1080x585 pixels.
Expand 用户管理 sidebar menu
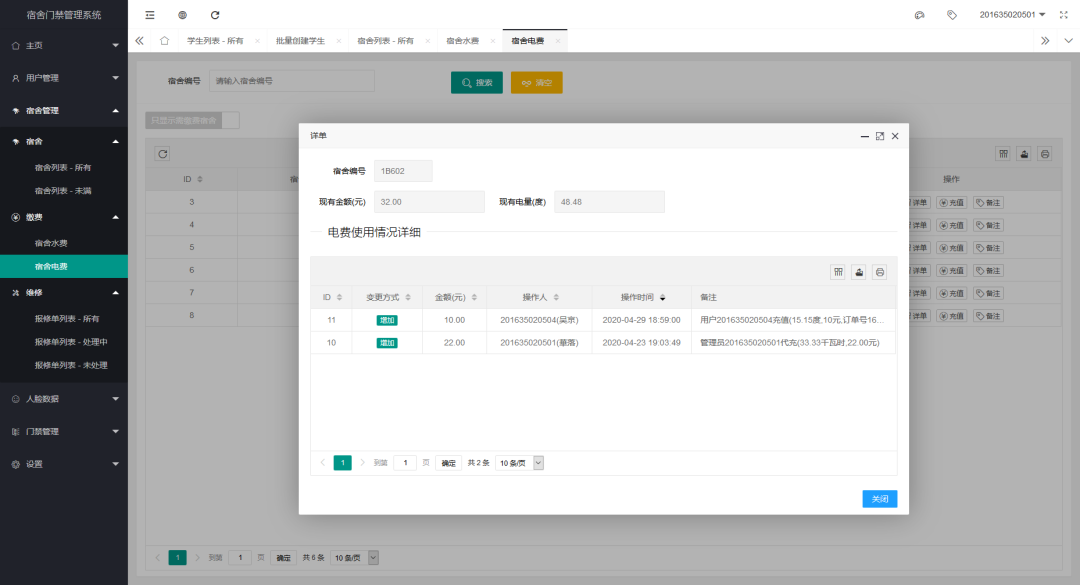click(x=64, y=78)
